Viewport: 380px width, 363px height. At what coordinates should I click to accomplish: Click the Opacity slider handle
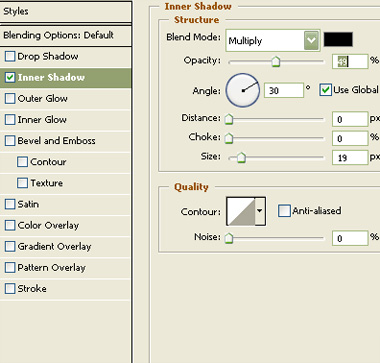coord(276,62)
